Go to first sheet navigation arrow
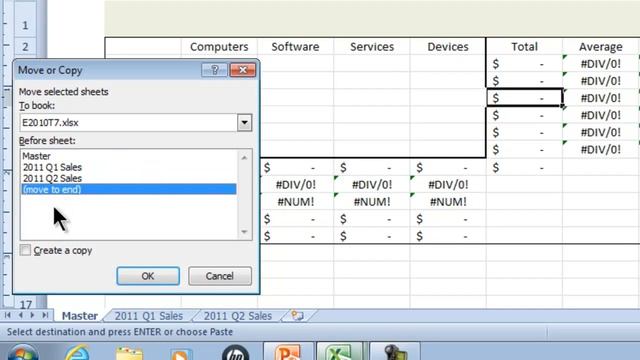This screenshot has height=360, width=640. click(x=7, y=315)
